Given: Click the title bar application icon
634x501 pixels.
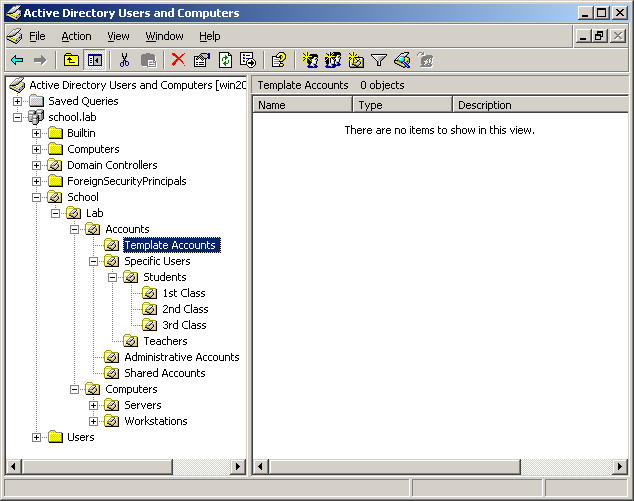Looking at the screenshot, I should coord(13,13).
